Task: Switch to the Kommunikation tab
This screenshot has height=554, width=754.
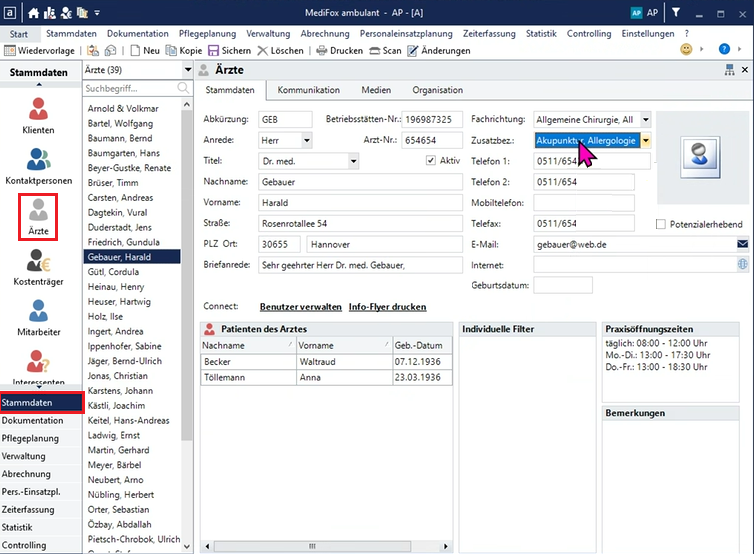Action: [308, 90]
